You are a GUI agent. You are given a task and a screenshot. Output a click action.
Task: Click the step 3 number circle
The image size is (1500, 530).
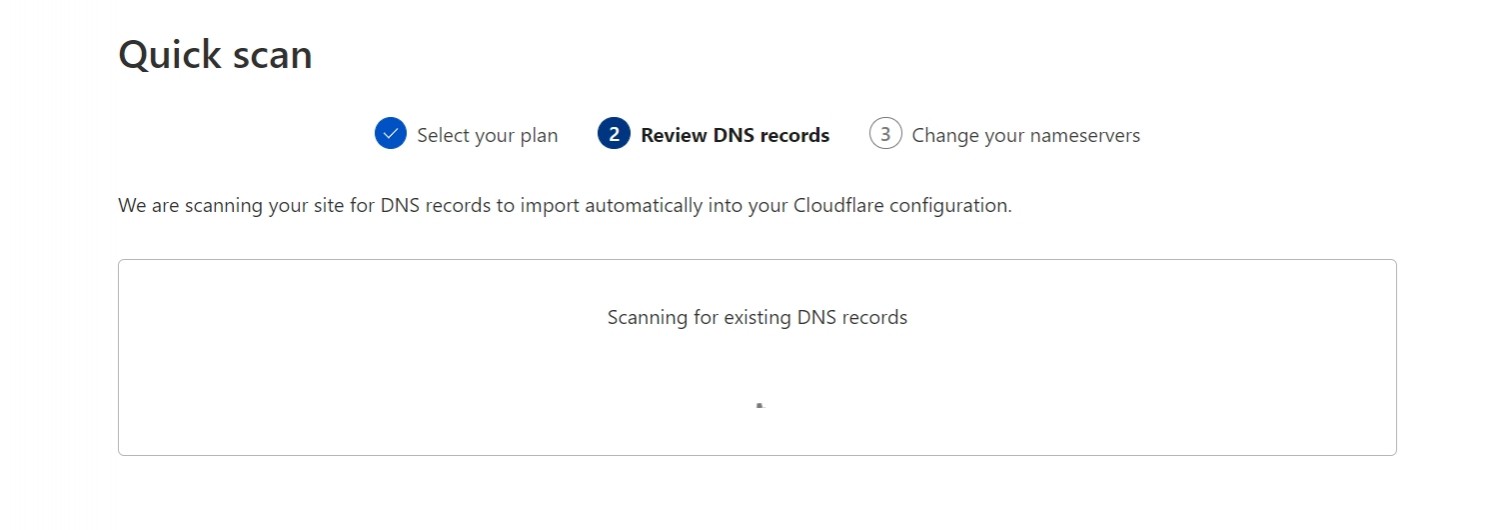click(885, 134)
